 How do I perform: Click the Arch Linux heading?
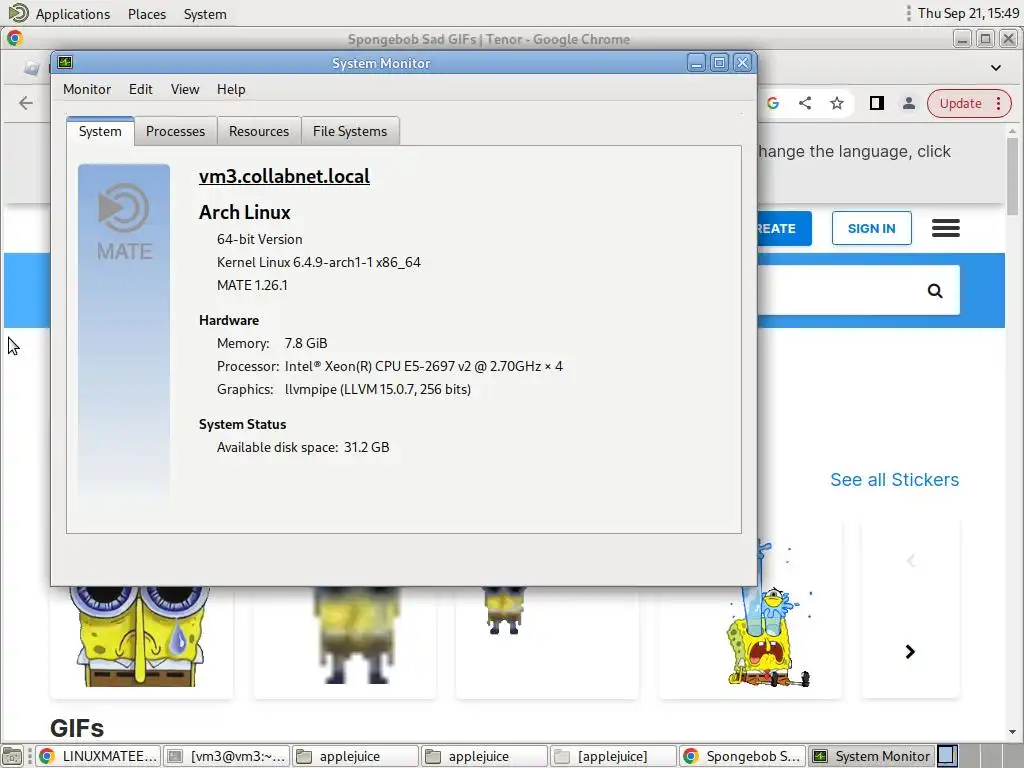tap(244, 212)
